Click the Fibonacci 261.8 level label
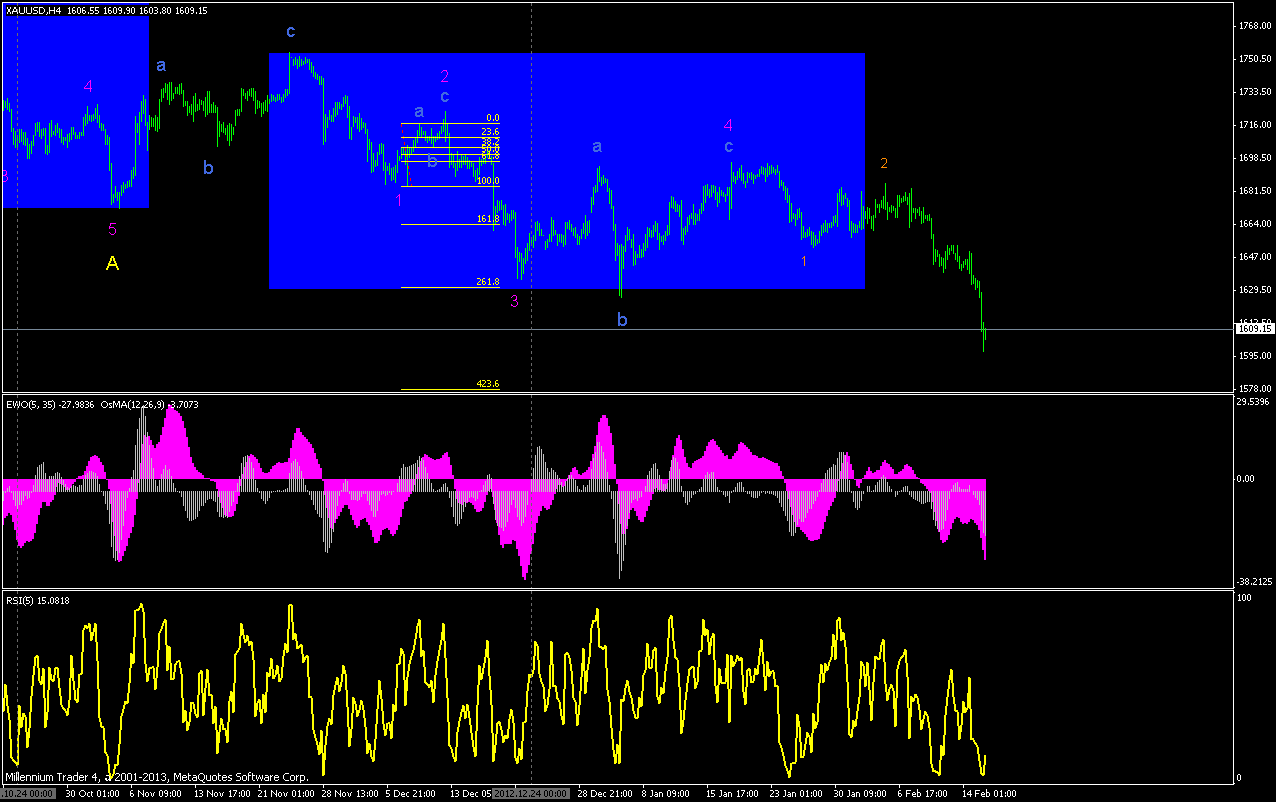 [x=488, y=283]
